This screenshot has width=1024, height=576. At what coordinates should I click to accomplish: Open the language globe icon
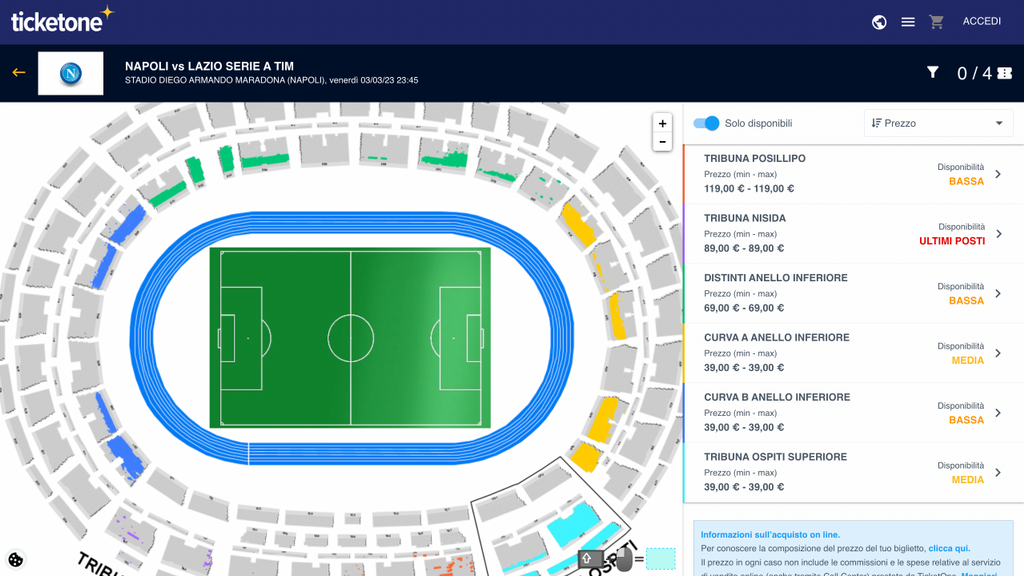click(x=879, y=22)
